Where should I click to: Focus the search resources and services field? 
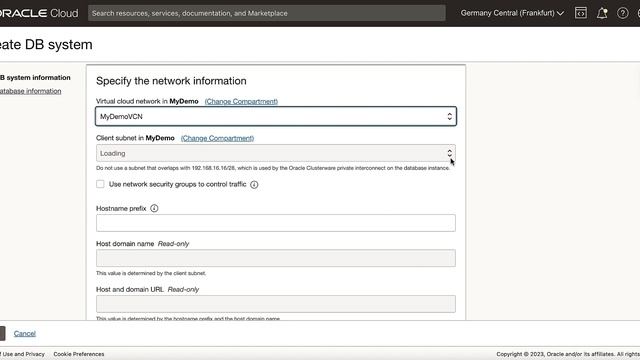(x=267, y=13)
